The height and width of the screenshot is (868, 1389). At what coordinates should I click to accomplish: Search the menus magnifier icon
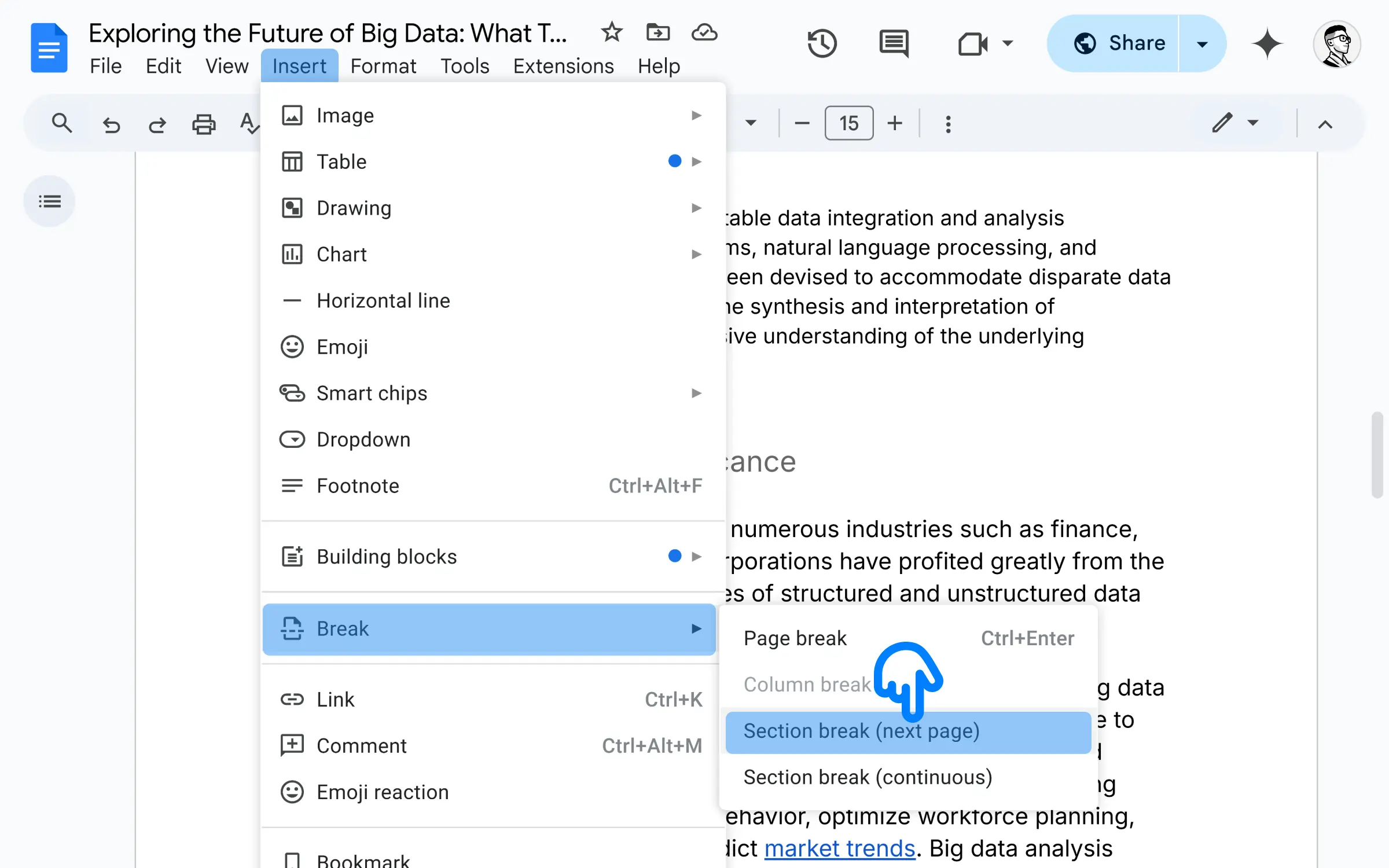62,123
